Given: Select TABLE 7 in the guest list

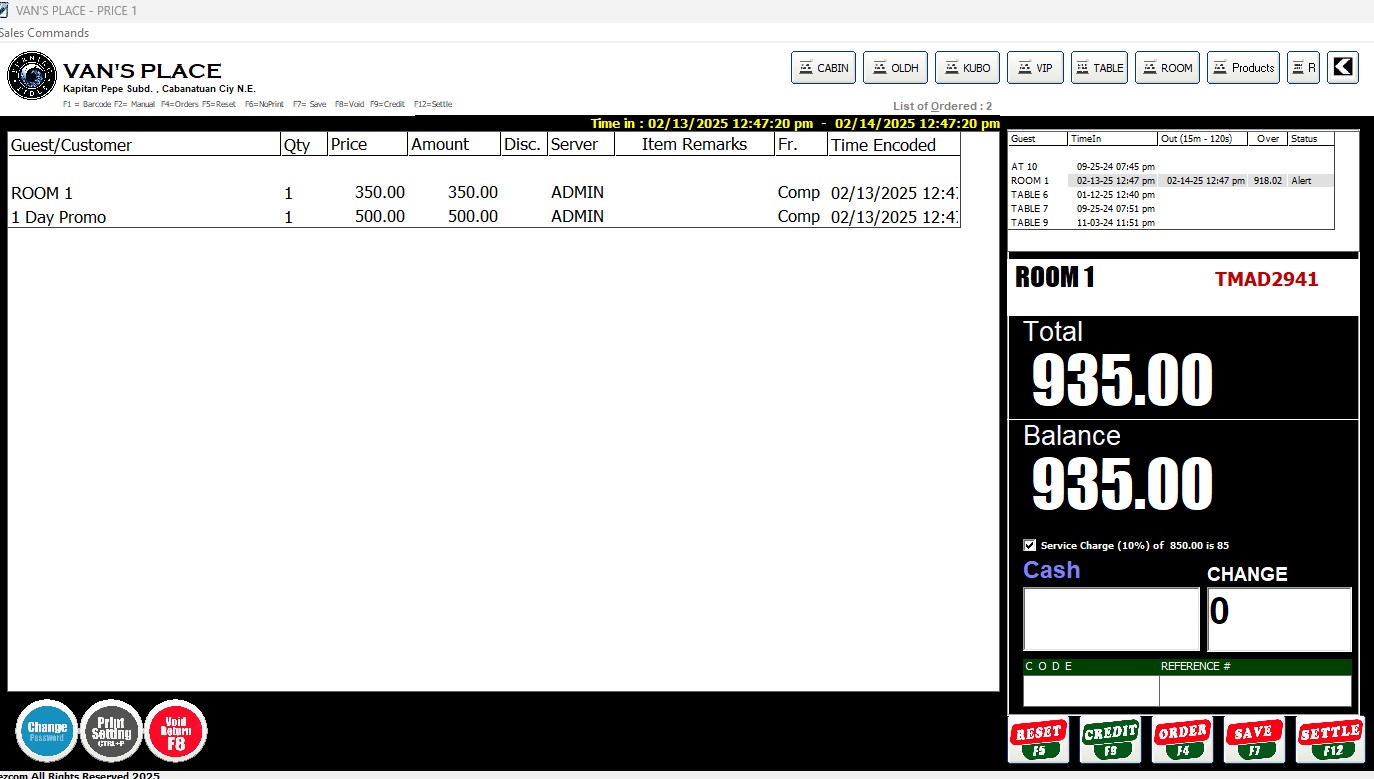Looking at the screenshot, I should [x=1030, y=209].
